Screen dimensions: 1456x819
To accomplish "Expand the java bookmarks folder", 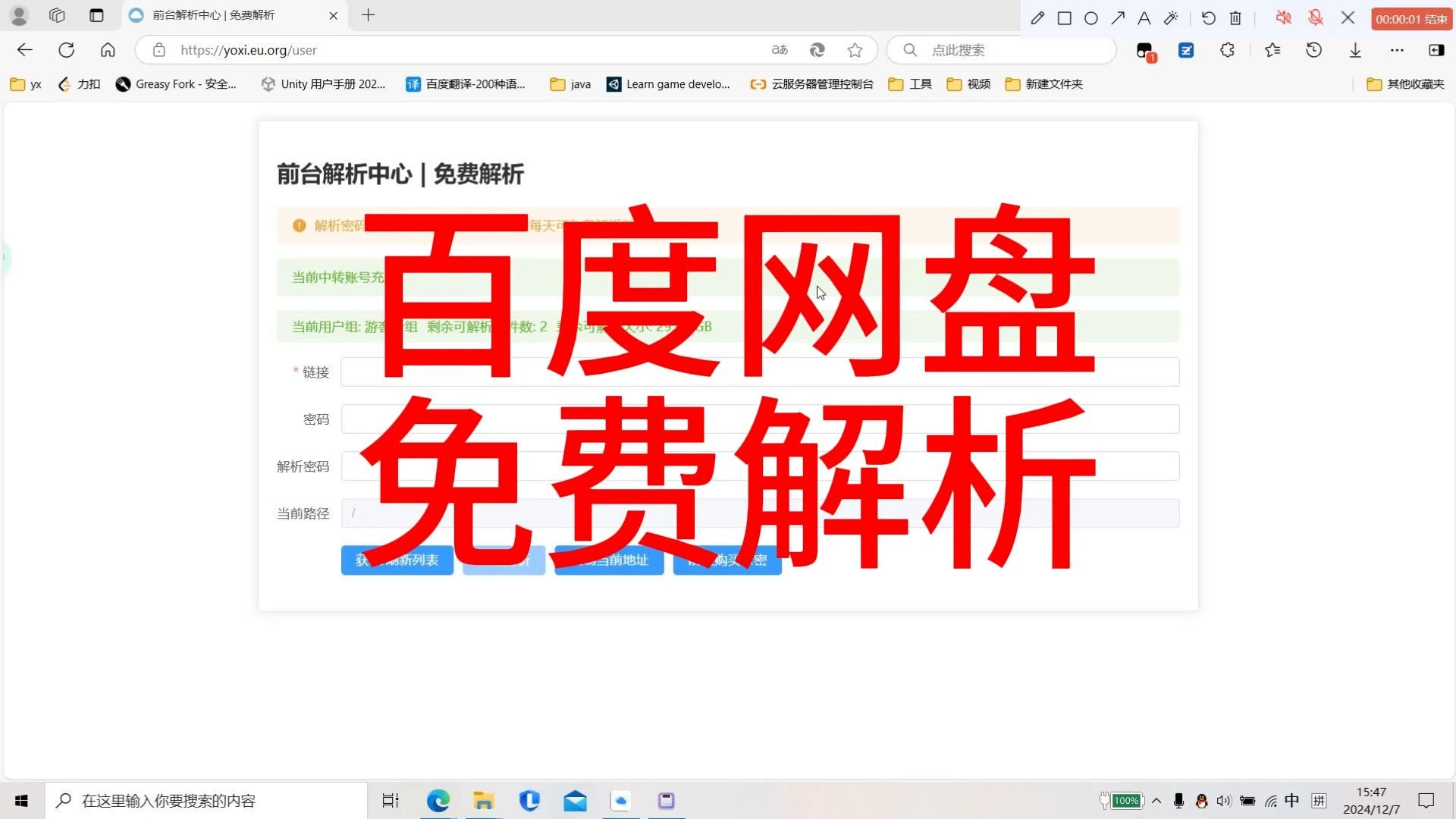I will 570,84.
